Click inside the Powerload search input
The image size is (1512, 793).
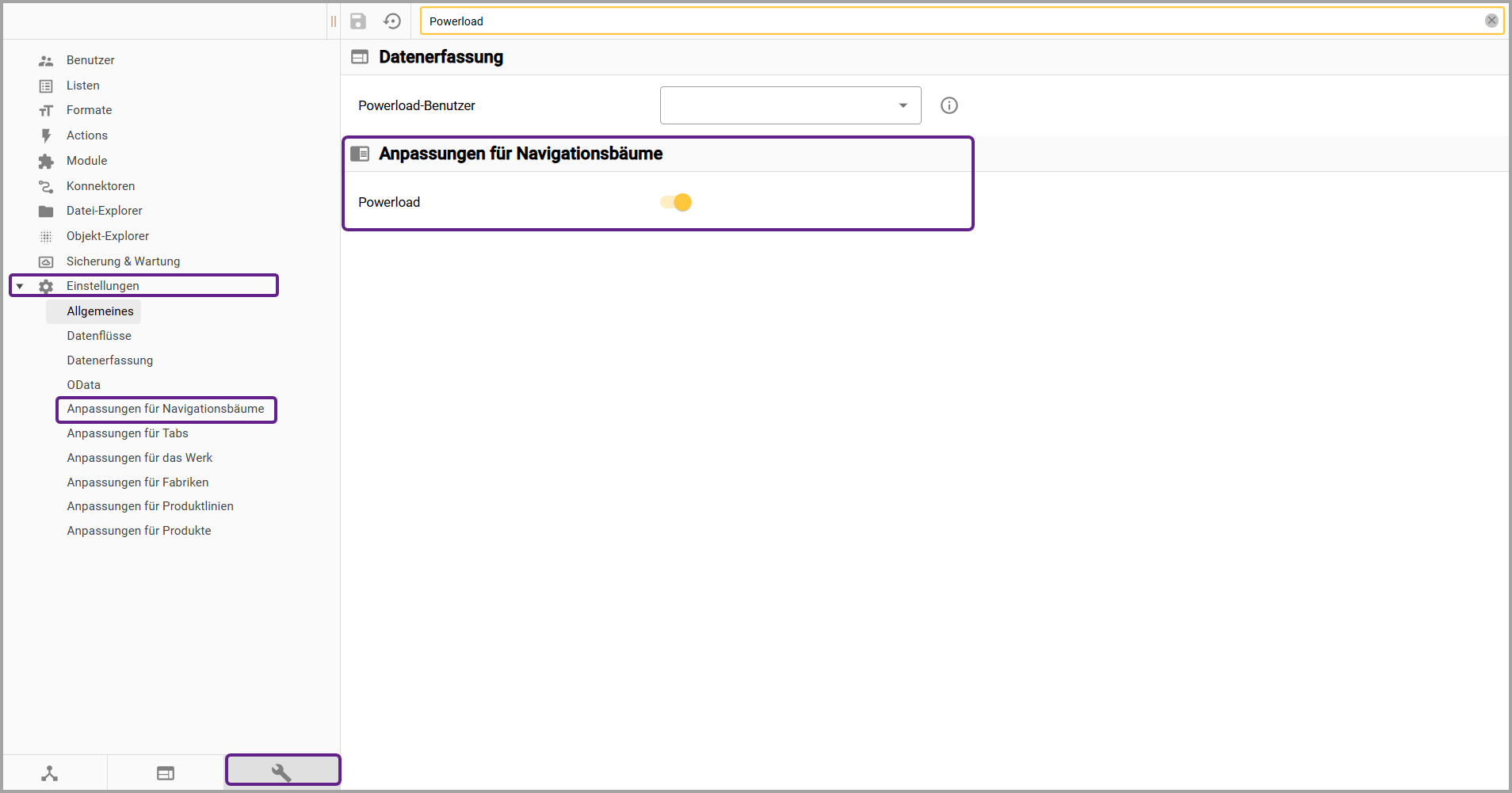coord(951,21)
